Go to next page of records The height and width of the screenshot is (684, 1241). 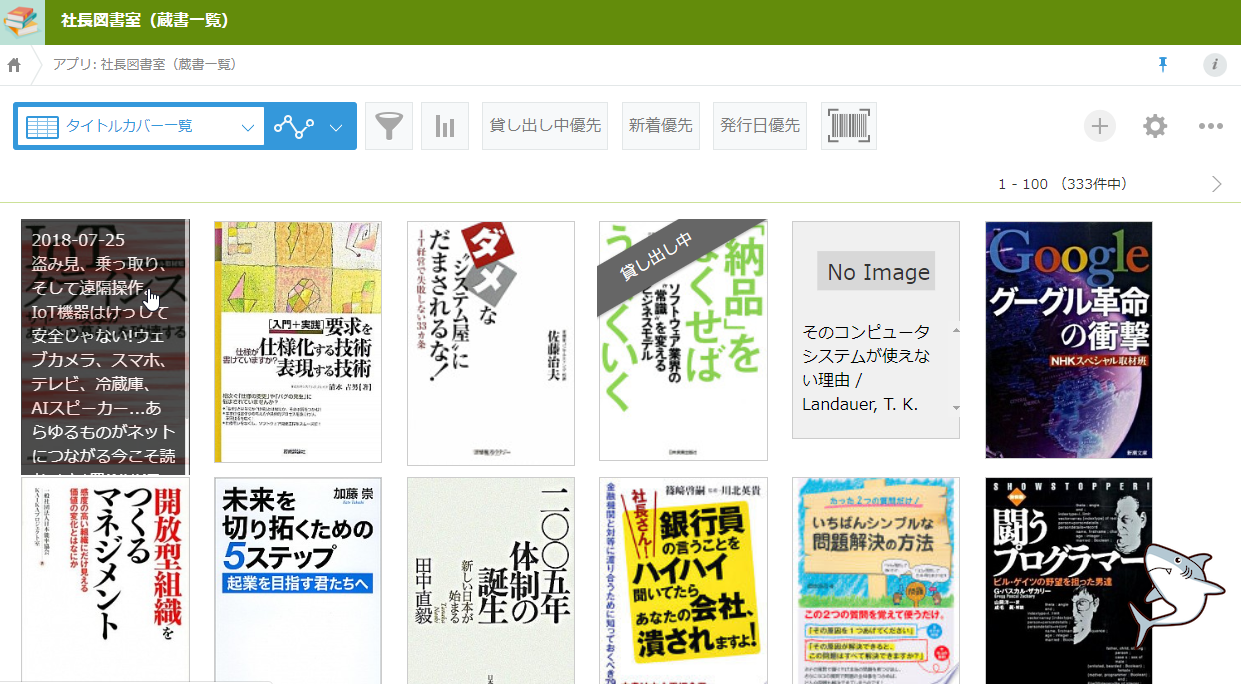click(1217, 184)
